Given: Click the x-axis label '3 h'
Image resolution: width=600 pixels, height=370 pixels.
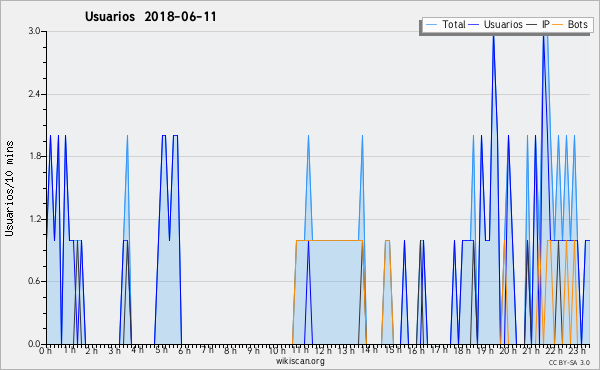Looking at the screenshot, I should click(x=114, y=350).
